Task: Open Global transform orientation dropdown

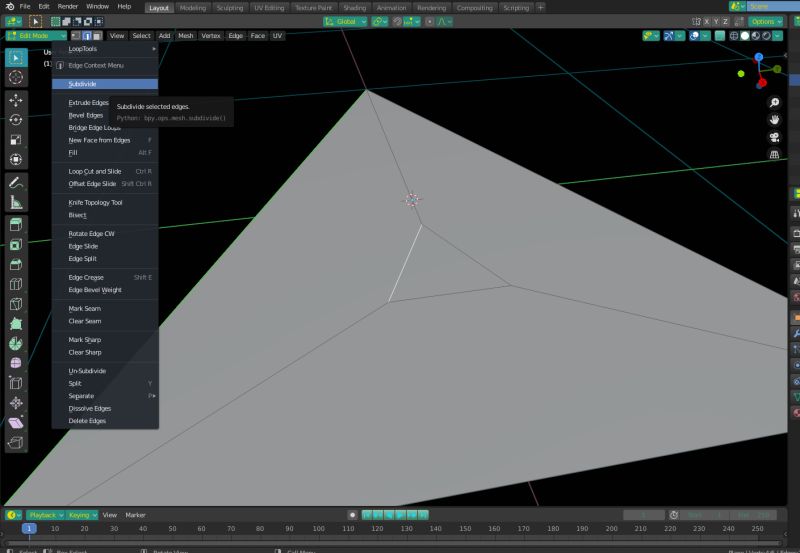Action: pyautogui.click(x=345, y=21)
